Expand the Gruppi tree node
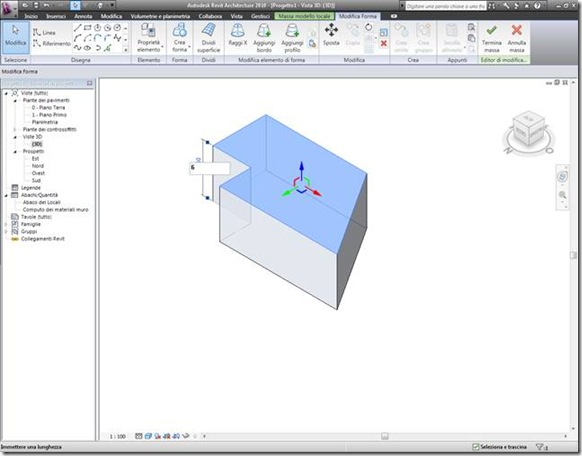This screenshot has width=582, height=456. 6,232
